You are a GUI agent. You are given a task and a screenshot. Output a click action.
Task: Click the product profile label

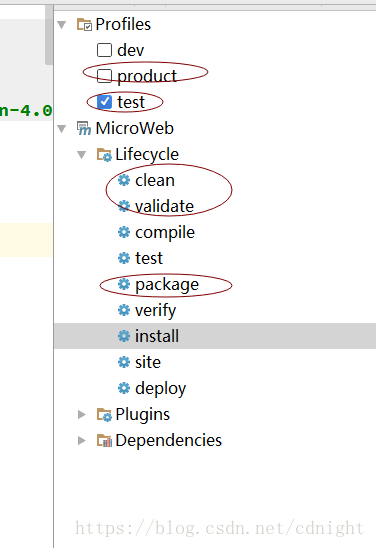click(147, 77)
